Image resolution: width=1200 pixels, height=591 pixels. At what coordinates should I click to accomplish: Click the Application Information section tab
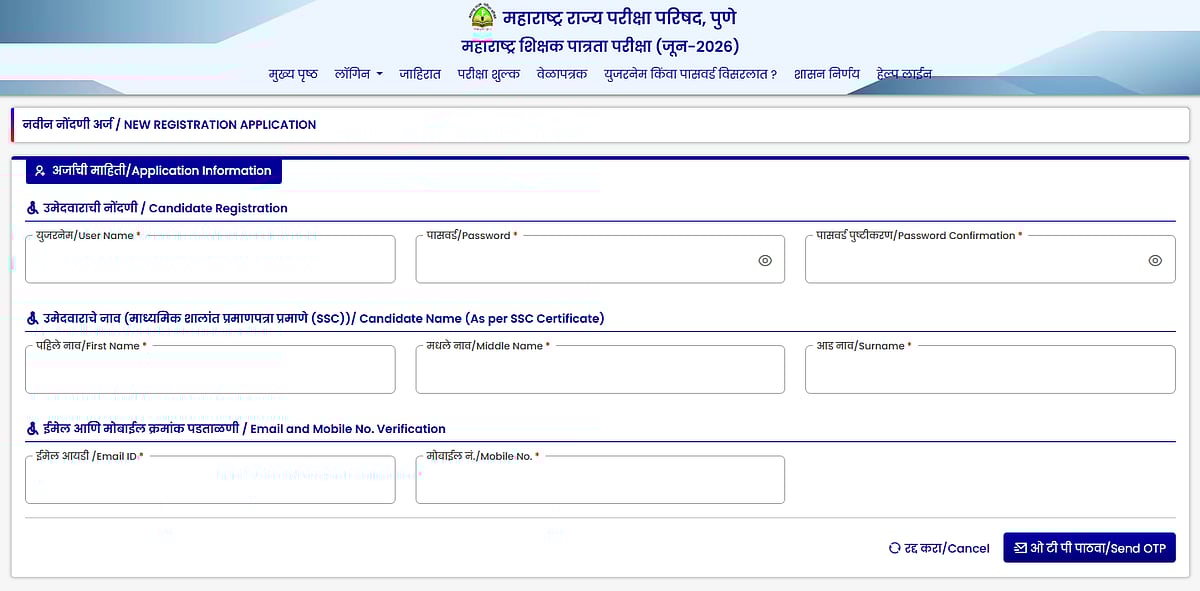[x=153, y=171]
